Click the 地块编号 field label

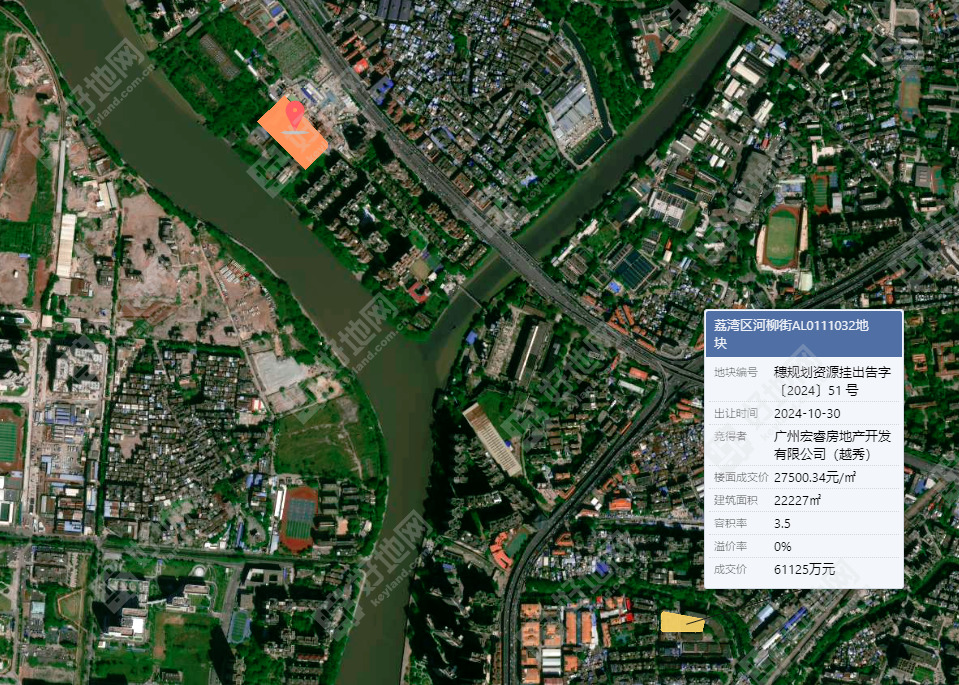735,372
